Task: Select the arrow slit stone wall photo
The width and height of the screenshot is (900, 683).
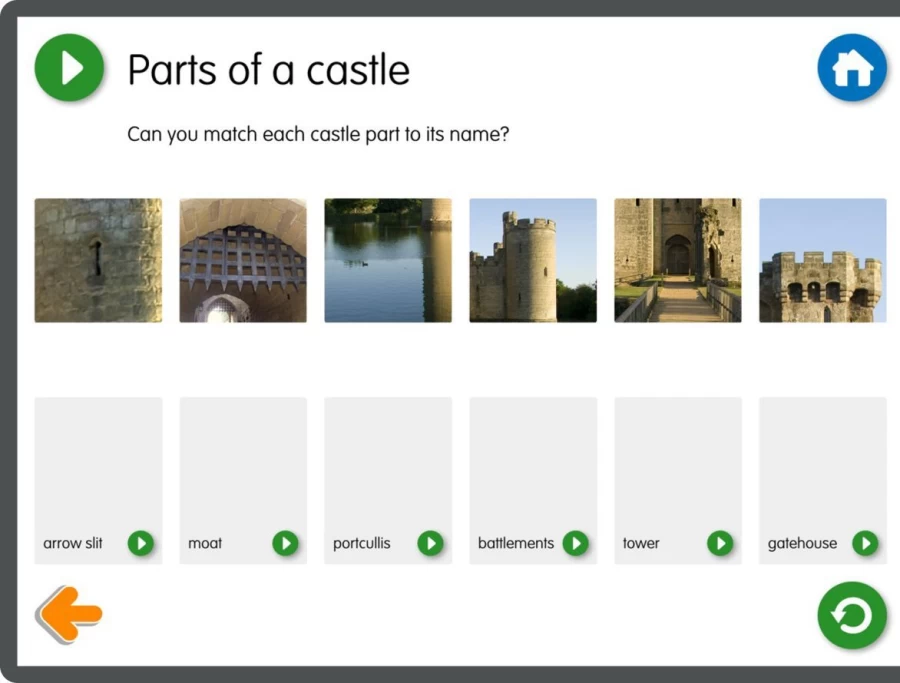Action: click(x=98, y=261)
